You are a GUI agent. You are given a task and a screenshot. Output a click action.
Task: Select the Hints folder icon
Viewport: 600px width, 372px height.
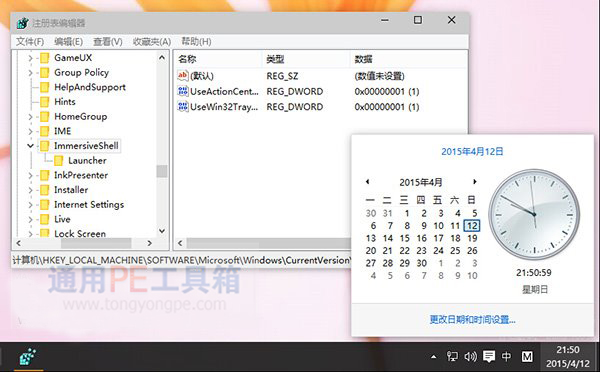pyautogui.click(x=45, y=102)
